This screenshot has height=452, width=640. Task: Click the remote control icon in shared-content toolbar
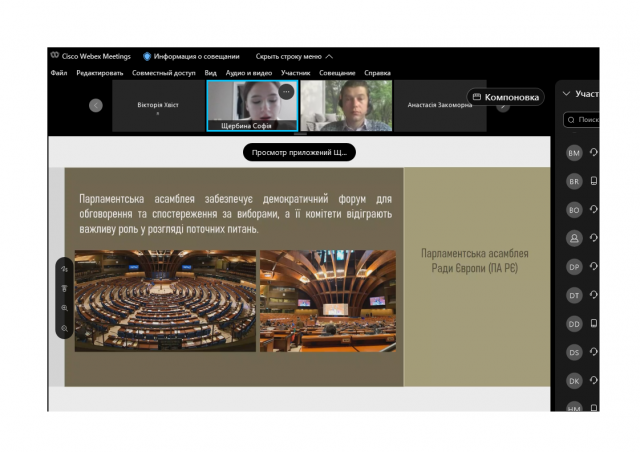[x=64, y=289]
